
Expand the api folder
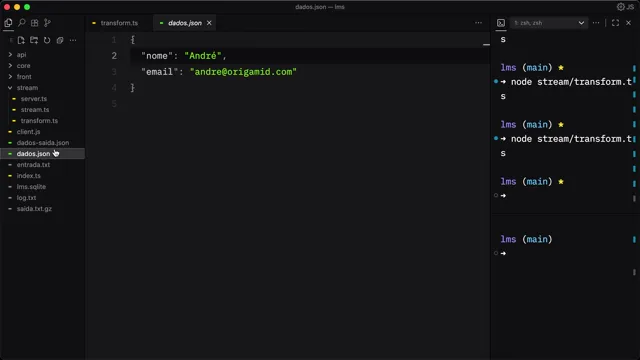[21, 54]
